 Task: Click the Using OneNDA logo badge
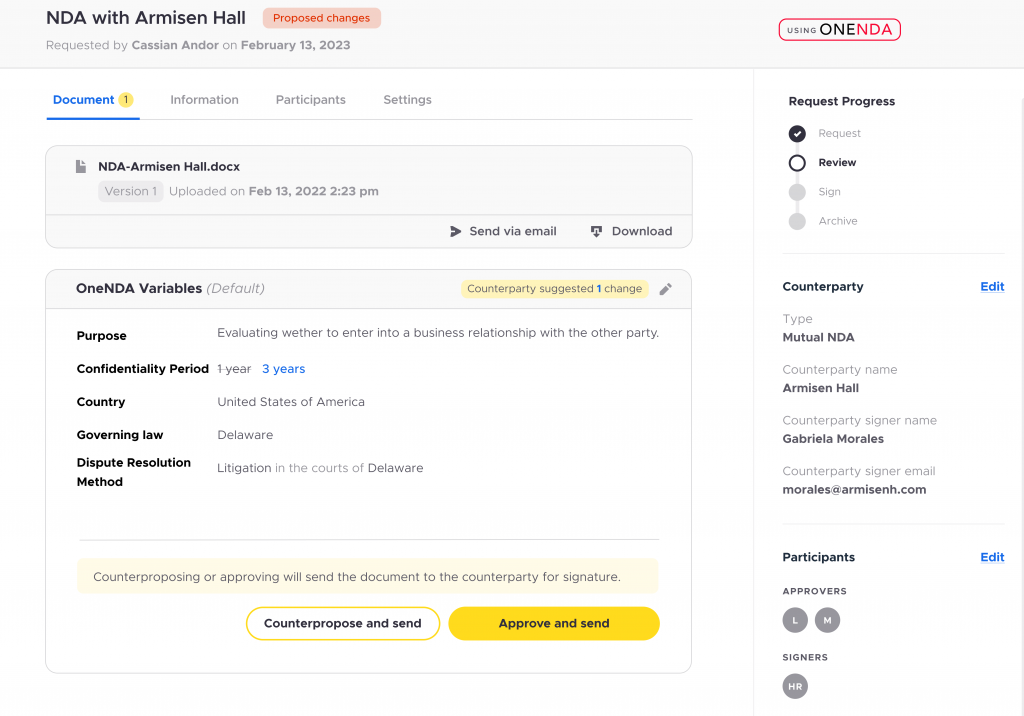click(839, 29)
